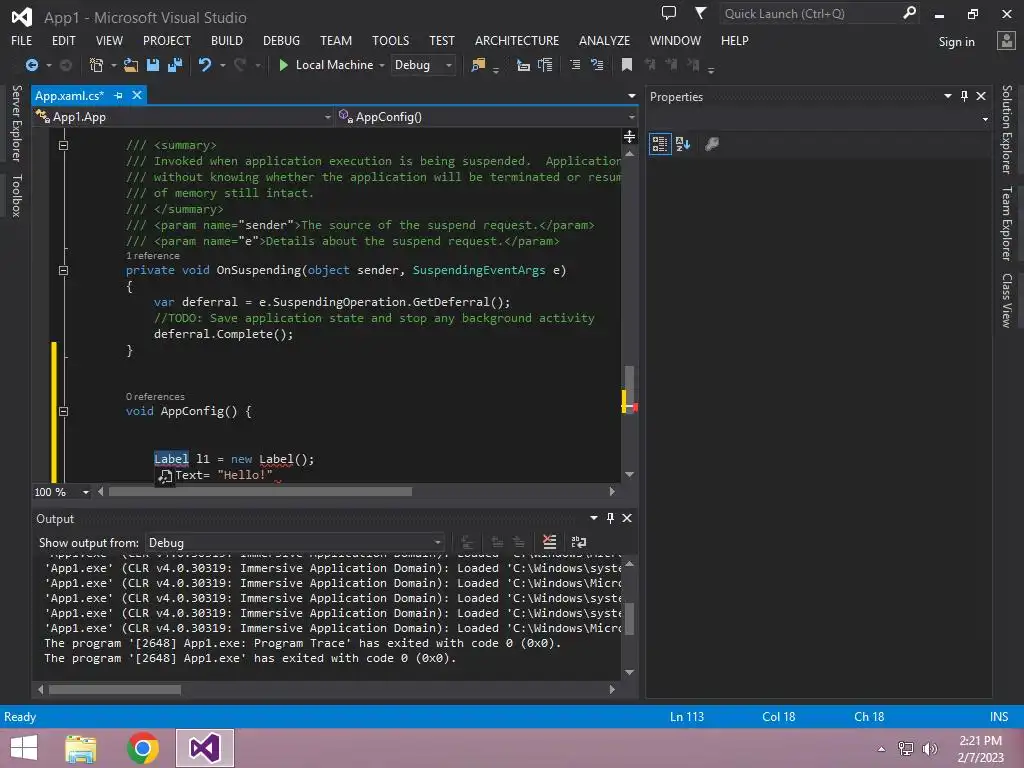The height and width of the screenshot is (768, 1024).
Task: Open the FILE menu
Action: [x=22, y=40]
